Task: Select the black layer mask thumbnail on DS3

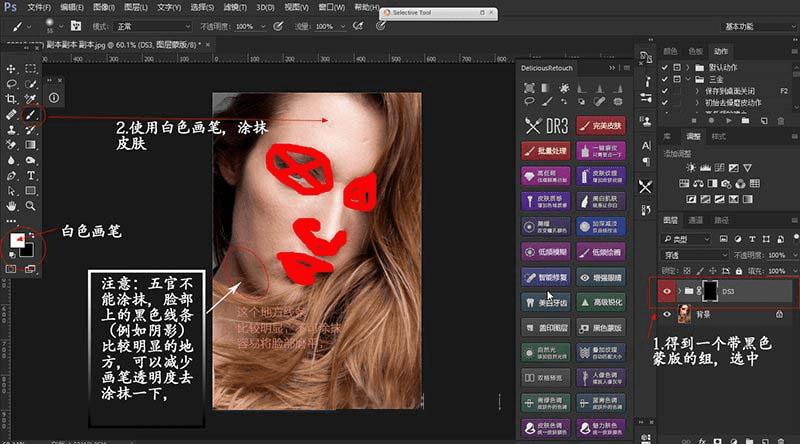Action: click(x=710, y=291)
